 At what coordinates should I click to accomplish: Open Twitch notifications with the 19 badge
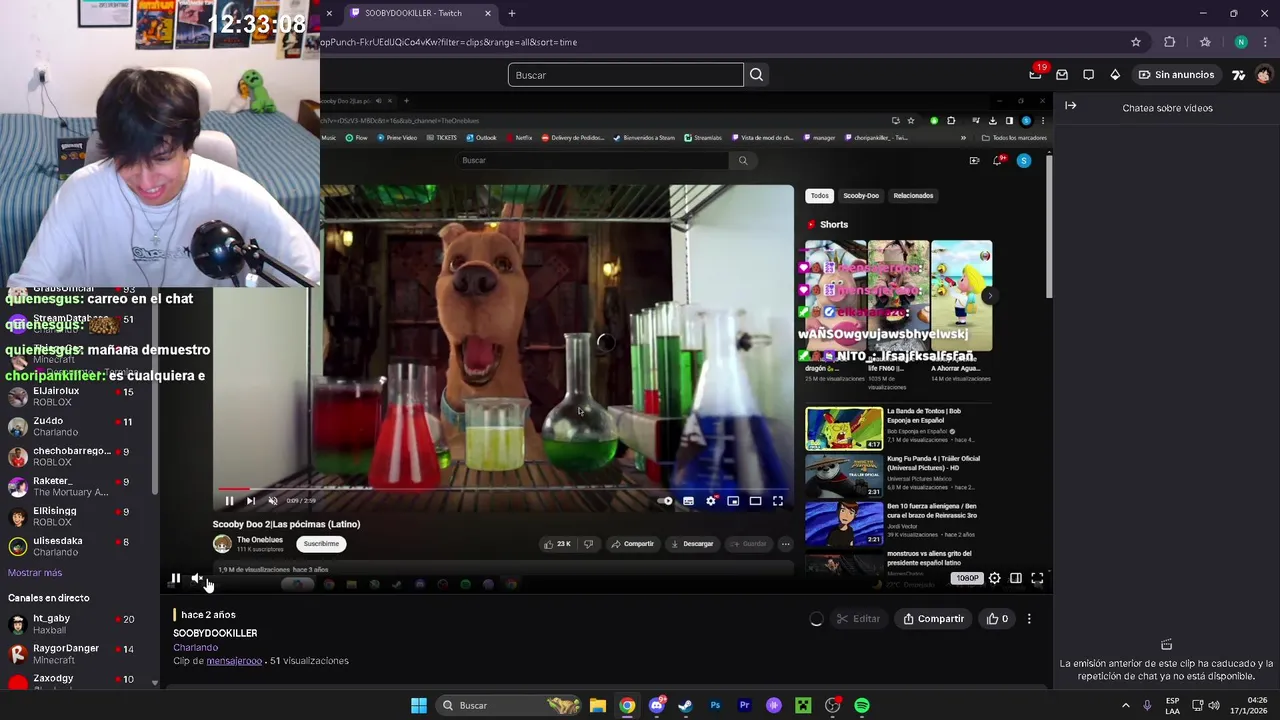[1036, 74]
